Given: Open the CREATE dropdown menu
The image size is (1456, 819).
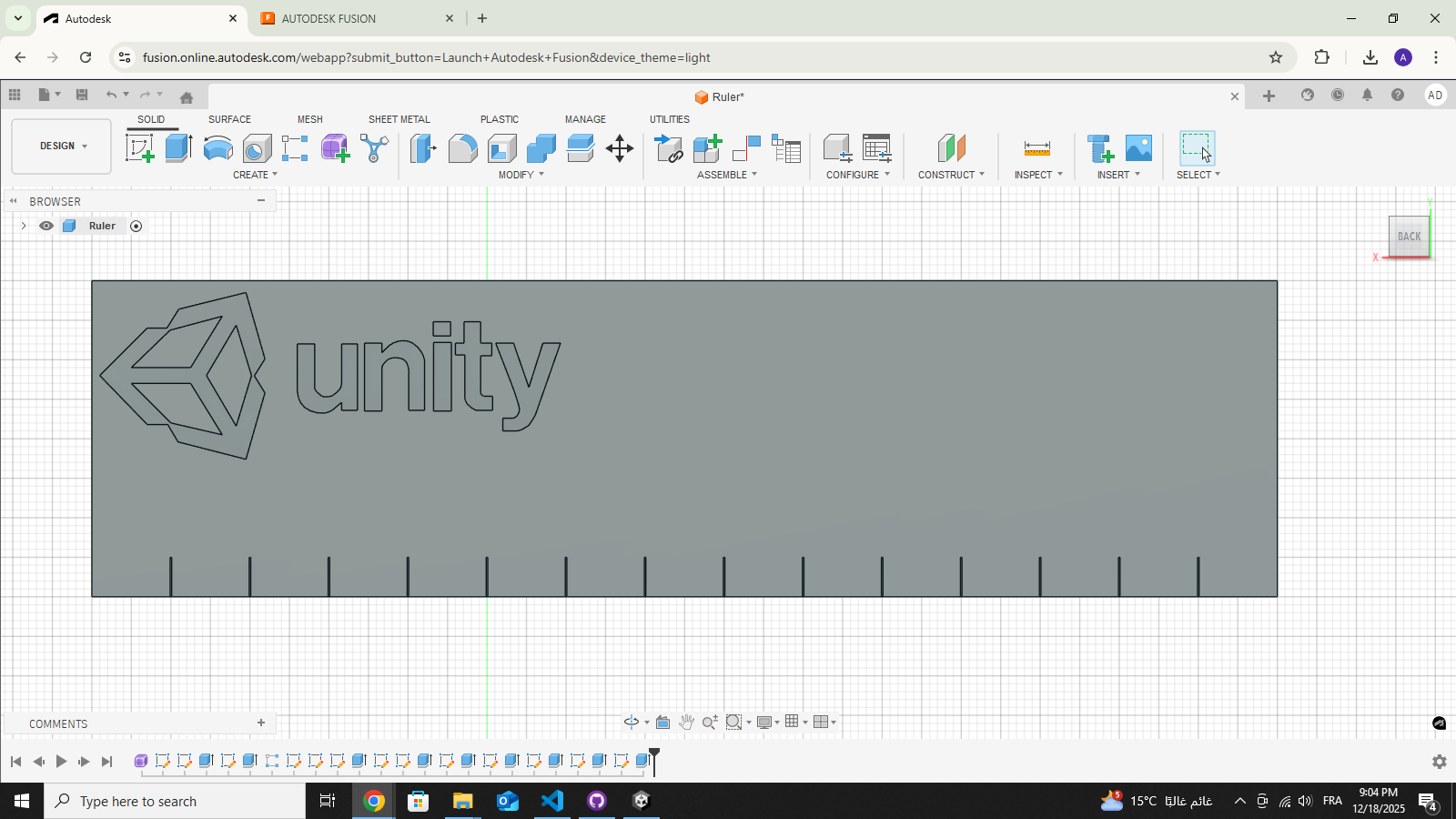Looking at the screenshot, I should (255, 175).
